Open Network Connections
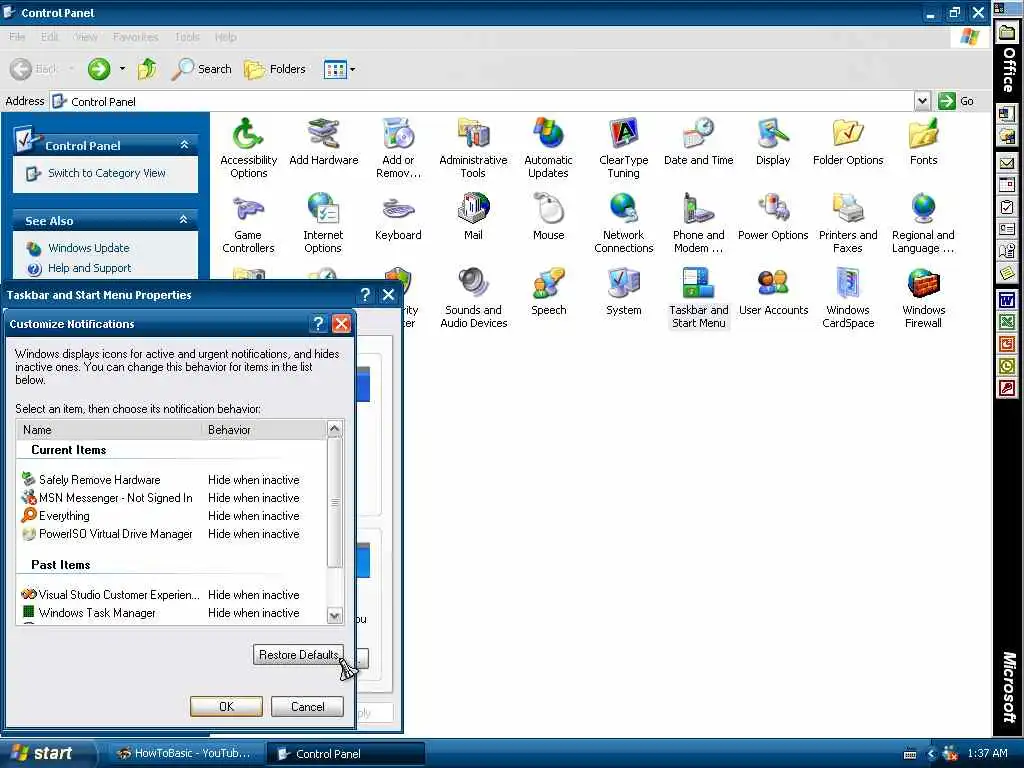The width and height of the screenshot is (1024, 768). pyautogui.click(x=623, y=223)
